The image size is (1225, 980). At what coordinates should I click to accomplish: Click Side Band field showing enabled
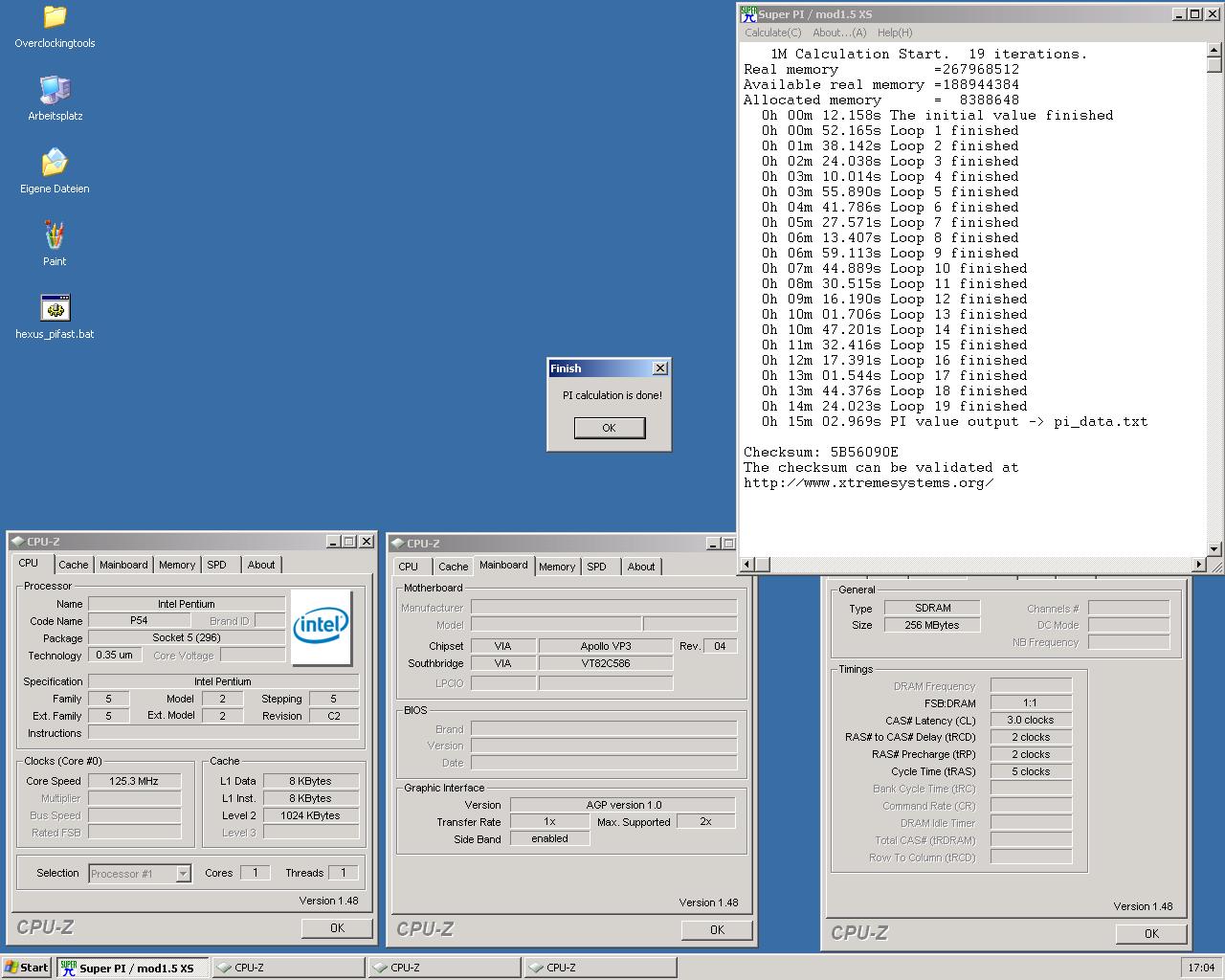(x=549, y=838)
